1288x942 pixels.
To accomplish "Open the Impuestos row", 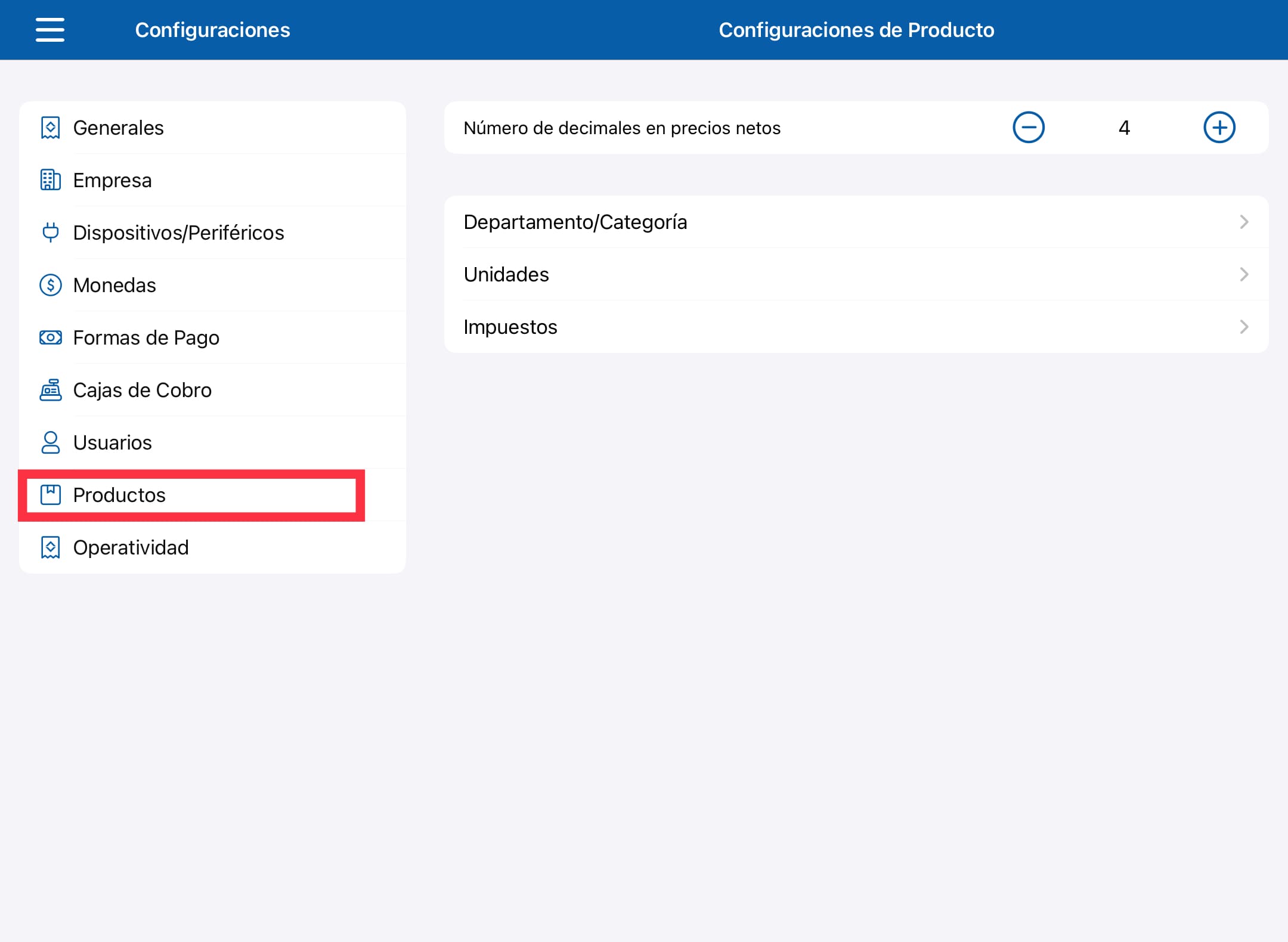I will pos(856,327).
